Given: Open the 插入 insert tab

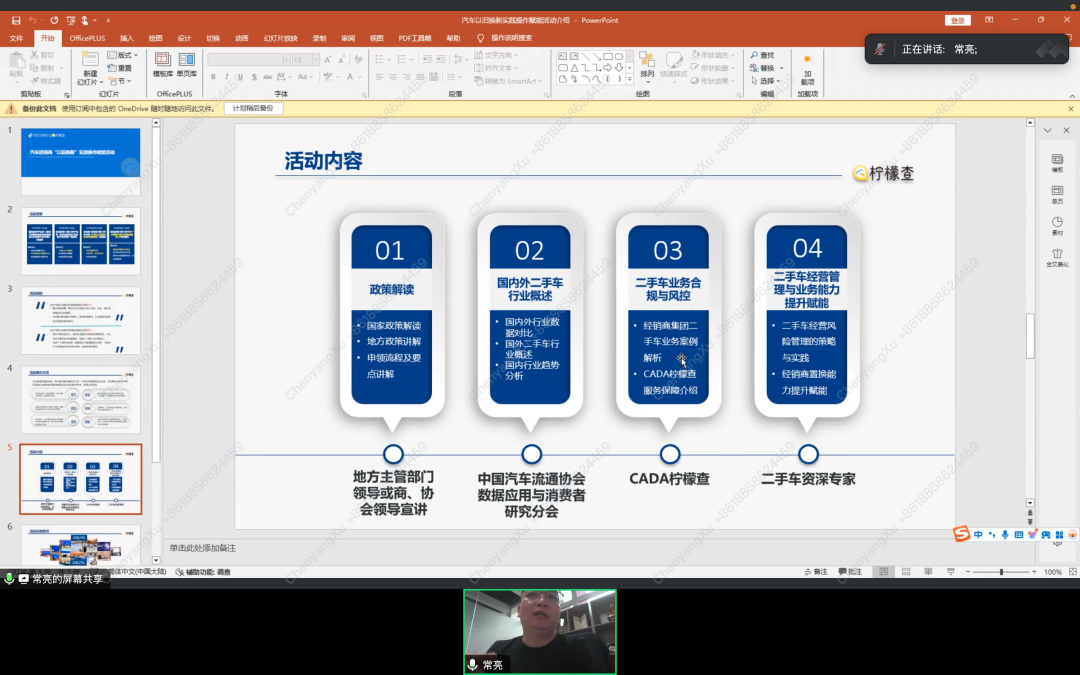Looking at the screenshot, I should [x=127, y=38].
